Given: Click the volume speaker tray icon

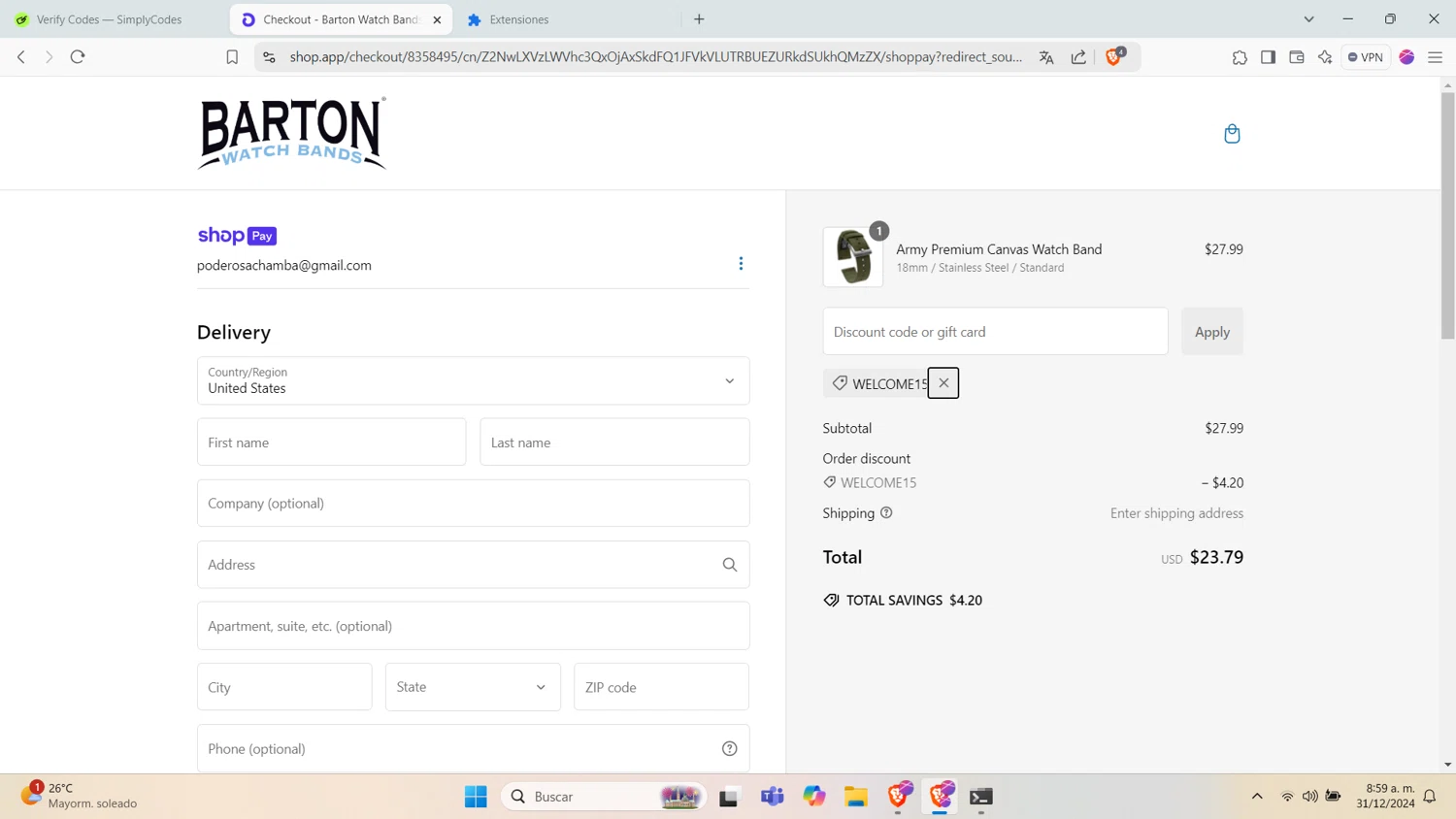Looking at the screenshot, I should (1310, 797).
